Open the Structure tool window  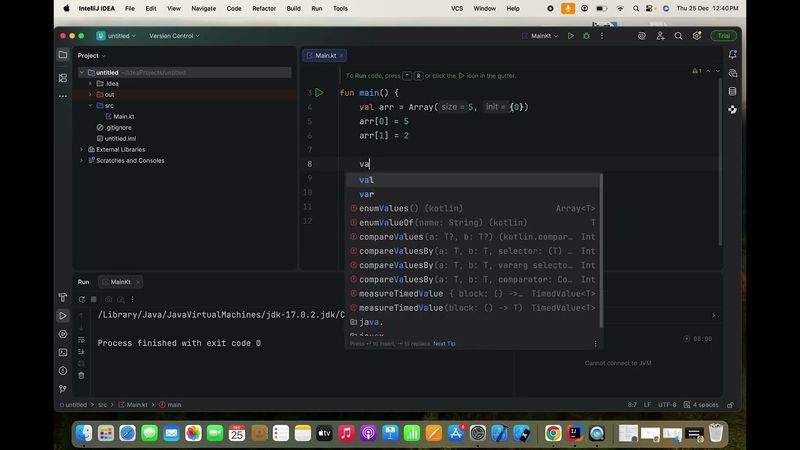coord(63,76)
